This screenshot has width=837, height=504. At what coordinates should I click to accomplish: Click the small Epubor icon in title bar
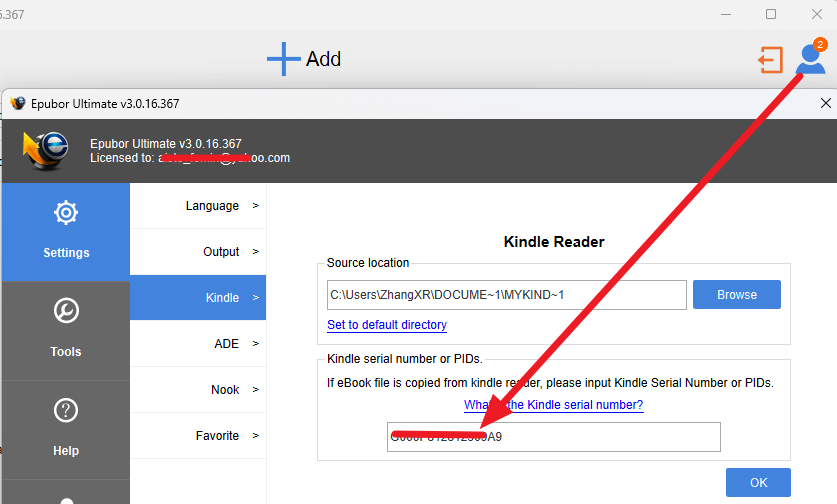point(18,103)
